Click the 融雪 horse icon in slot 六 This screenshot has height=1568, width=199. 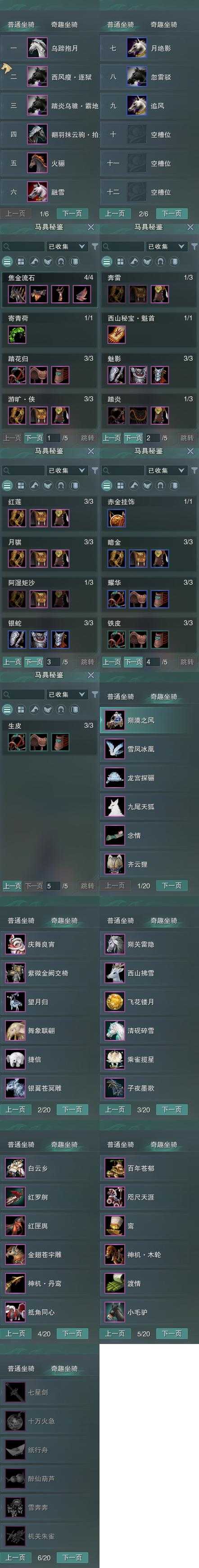[x=37, y=192]
